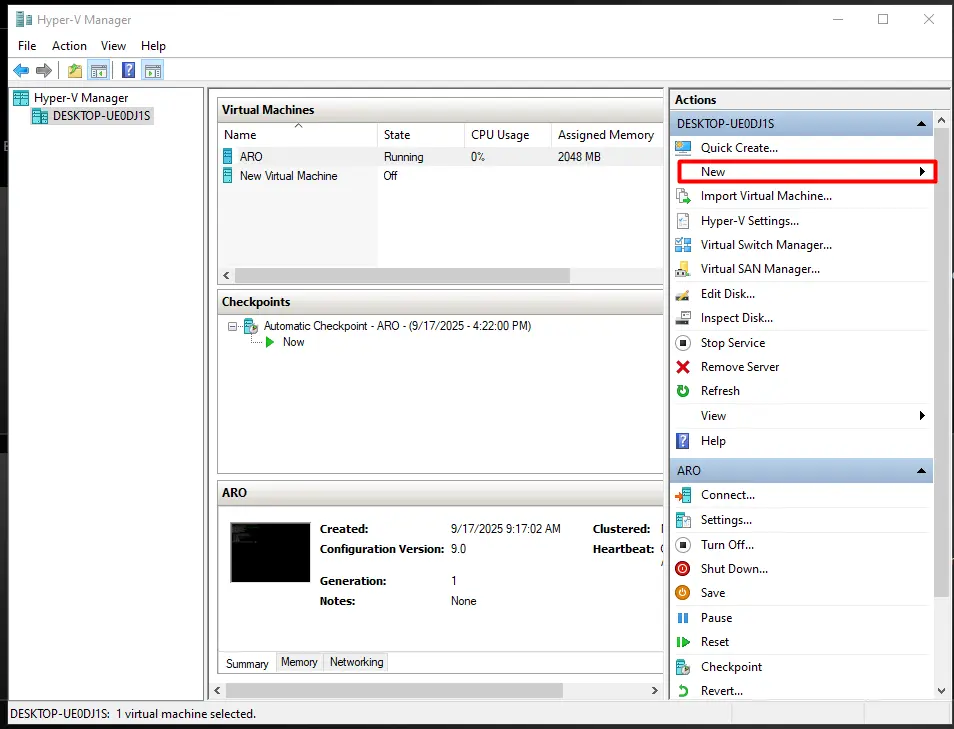Image resolution: width=954 pixels, height=729 pixels.
Task: Select DESKTOP-UE0DJ1S server in tree
Action: coord(102,116)
